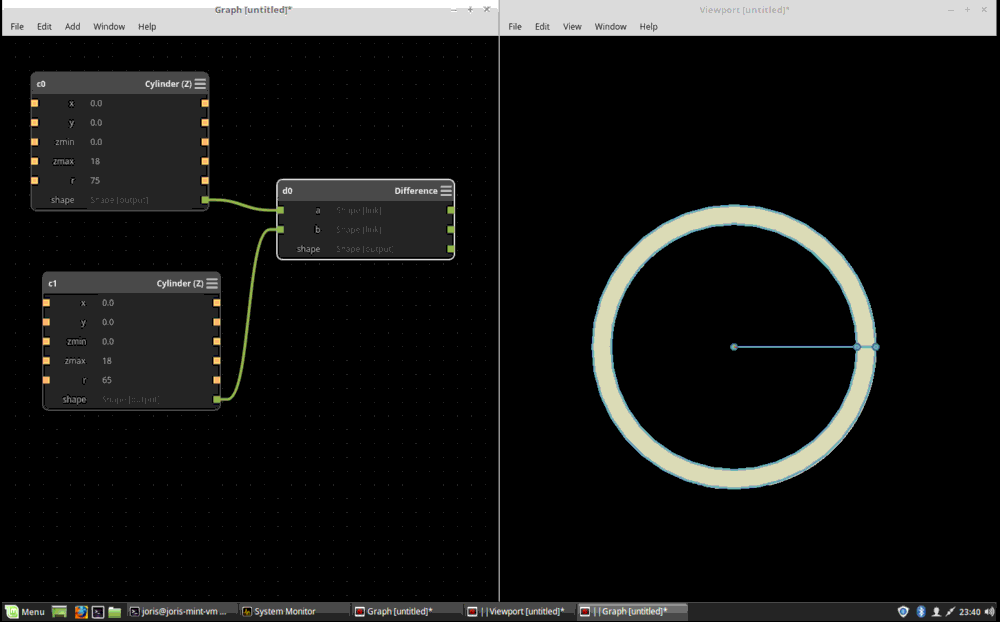
Task: Launch Firefox from the taskbar
Action: 81,611
